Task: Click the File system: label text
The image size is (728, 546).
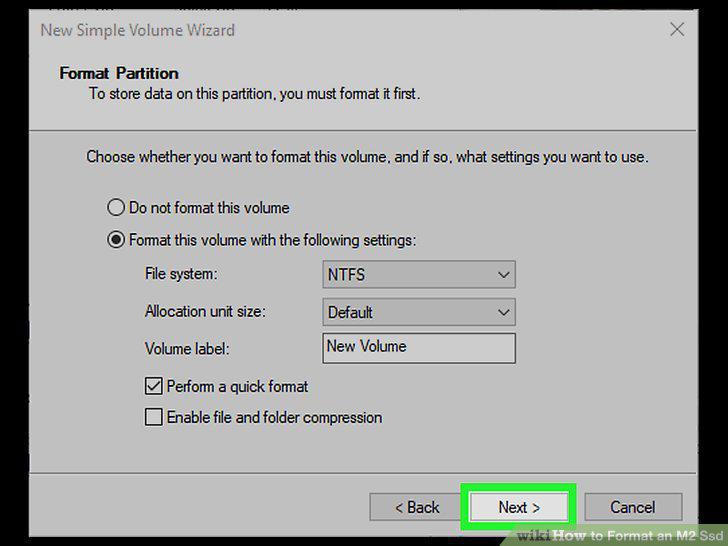Action: 181,274
